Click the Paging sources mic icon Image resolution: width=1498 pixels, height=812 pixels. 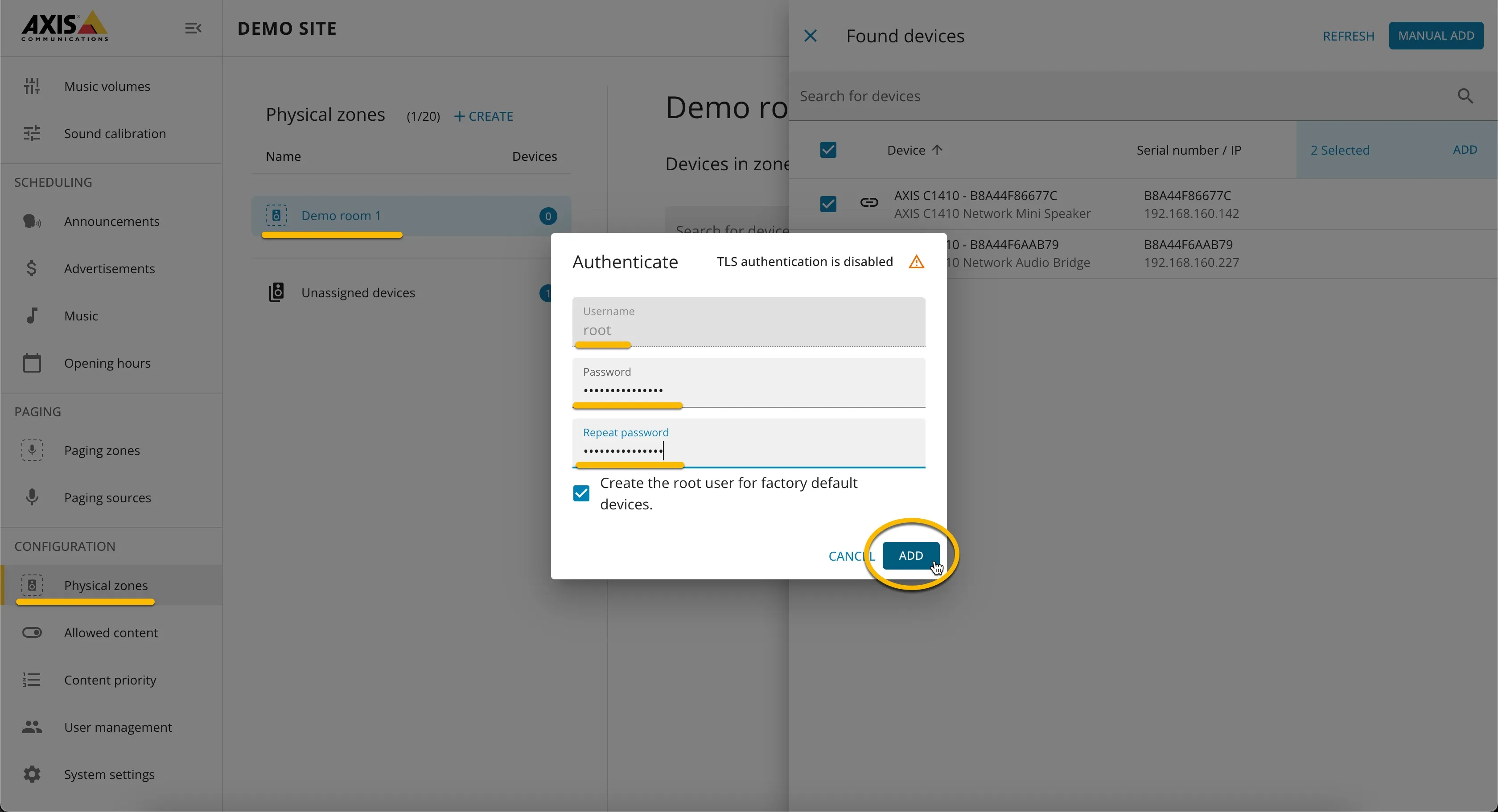pos(32,497)
